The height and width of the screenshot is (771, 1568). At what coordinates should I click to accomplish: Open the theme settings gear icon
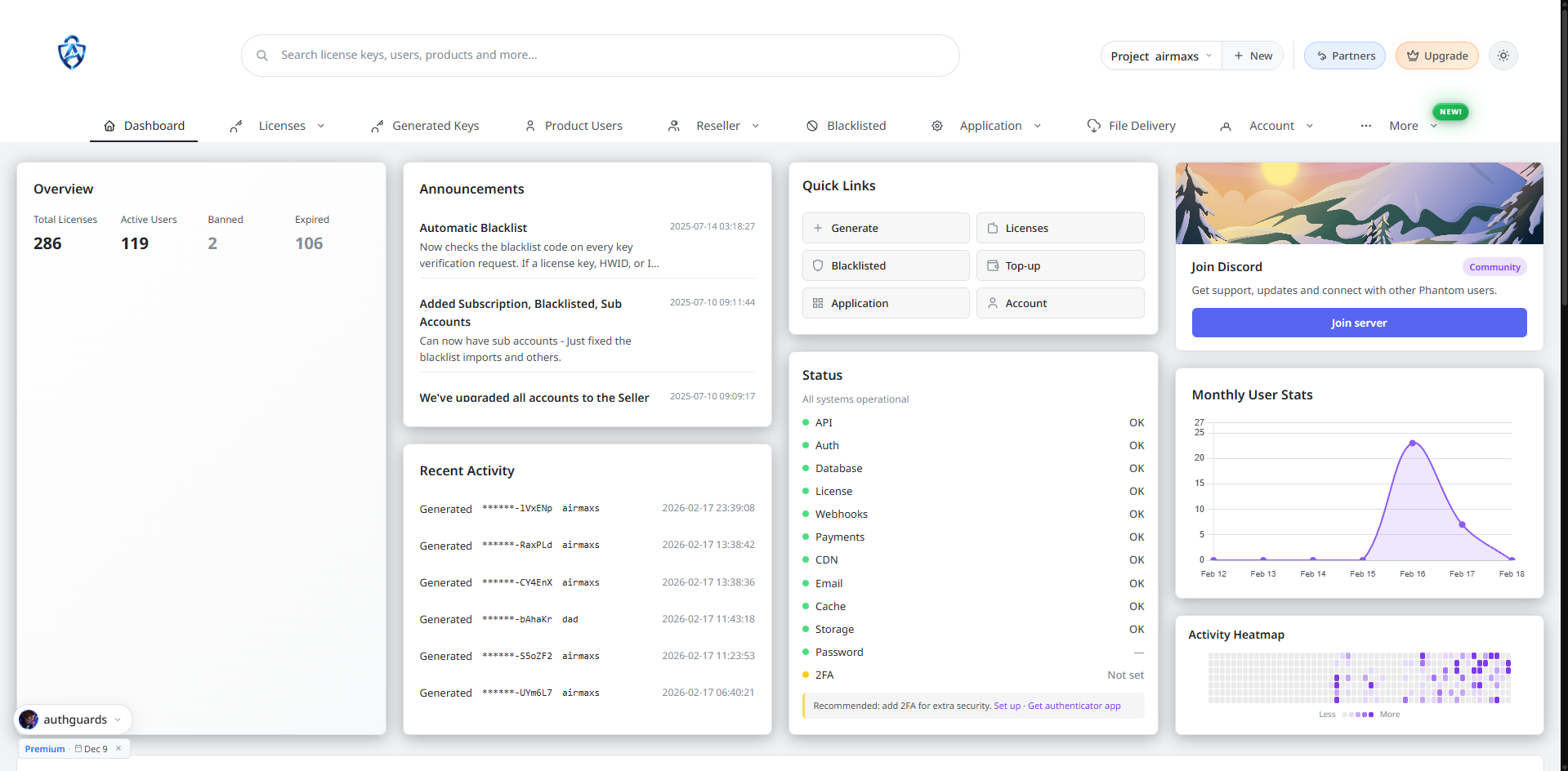click(x=1503, y=55)
